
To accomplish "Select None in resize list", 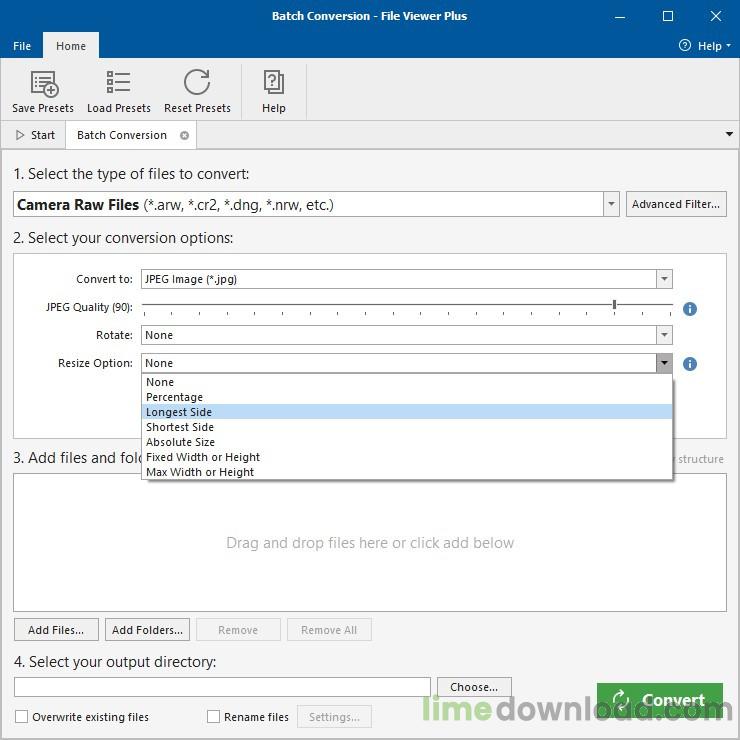I will 407,382.
